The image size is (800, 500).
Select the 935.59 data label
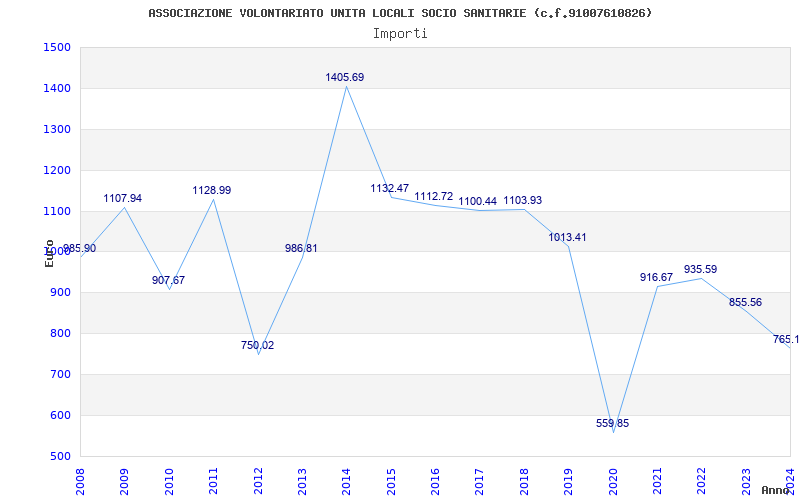pyautogui.click(x=701, y=269)
